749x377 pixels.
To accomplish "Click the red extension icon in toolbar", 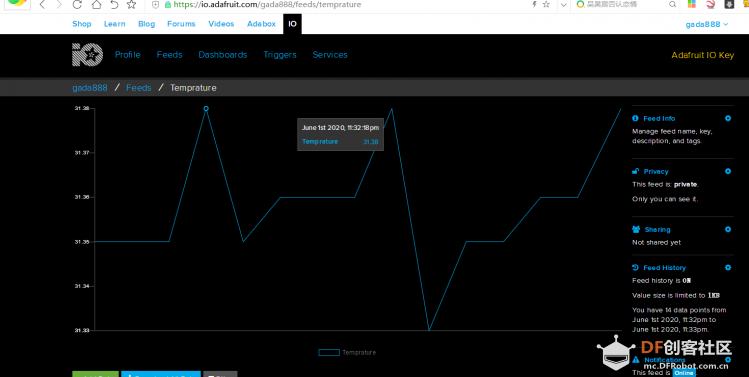I will pos(710,4).
